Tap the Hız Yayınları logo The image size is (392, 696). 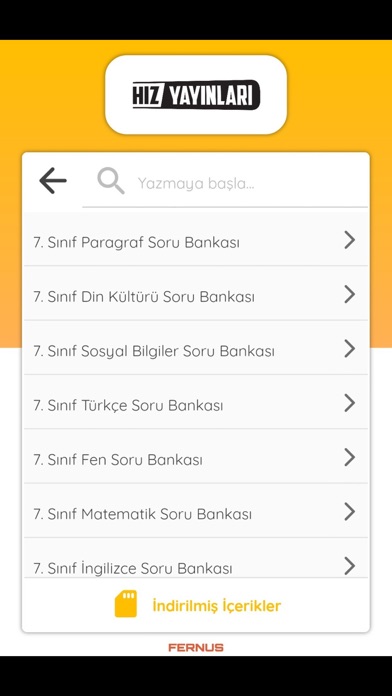click(x=196, y=95)
